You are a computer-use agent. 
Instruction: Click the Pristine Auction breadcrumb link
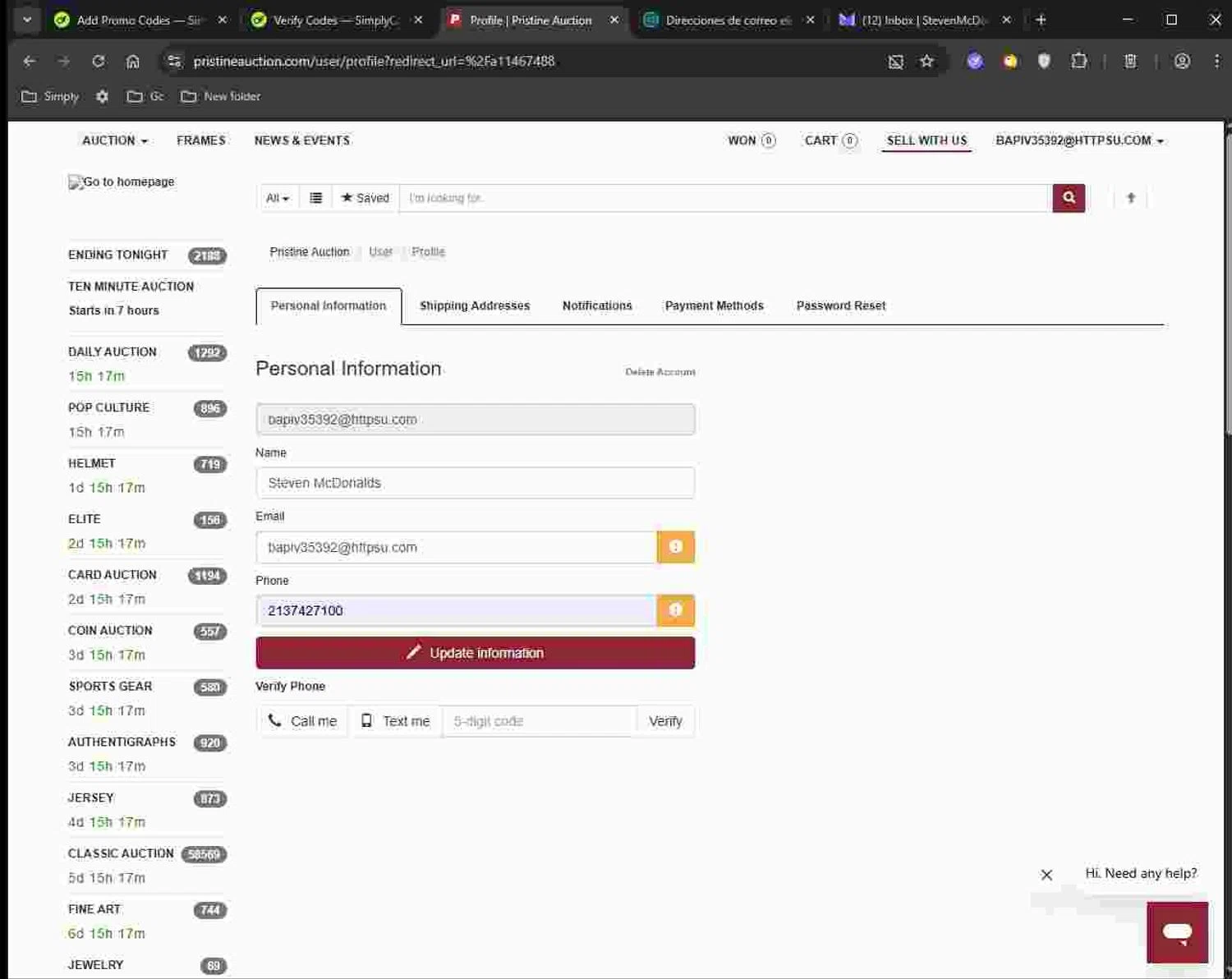310,252
